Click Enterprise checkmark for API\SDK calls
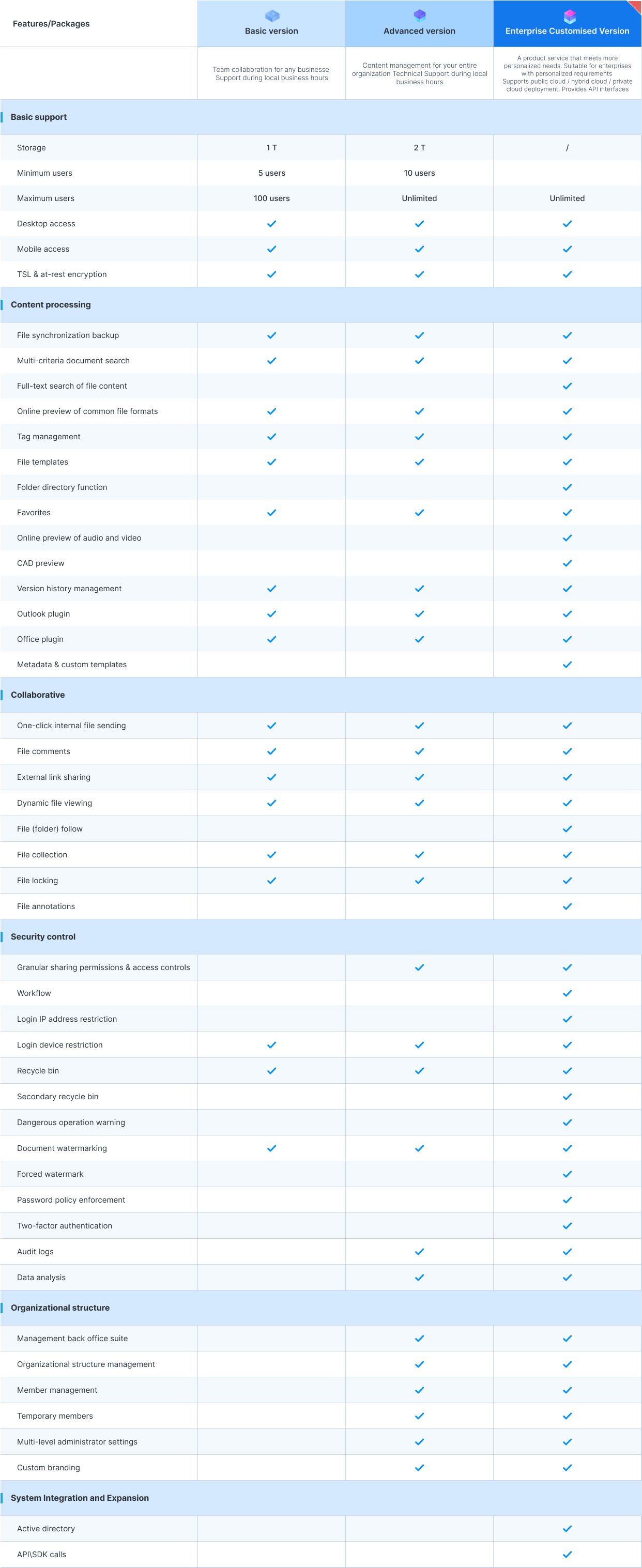 [567, 1554]
